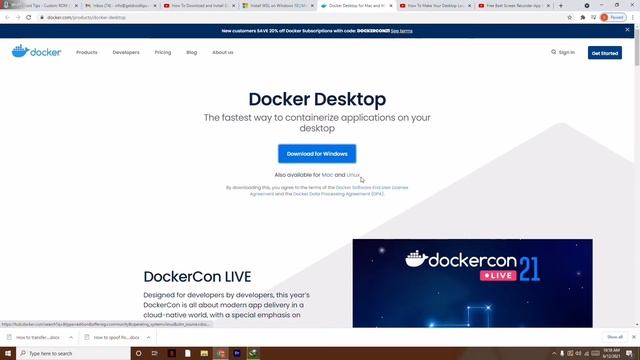Screen dimensions: 640x360
Task: Click the browser Back arrow
Action: 7,18
